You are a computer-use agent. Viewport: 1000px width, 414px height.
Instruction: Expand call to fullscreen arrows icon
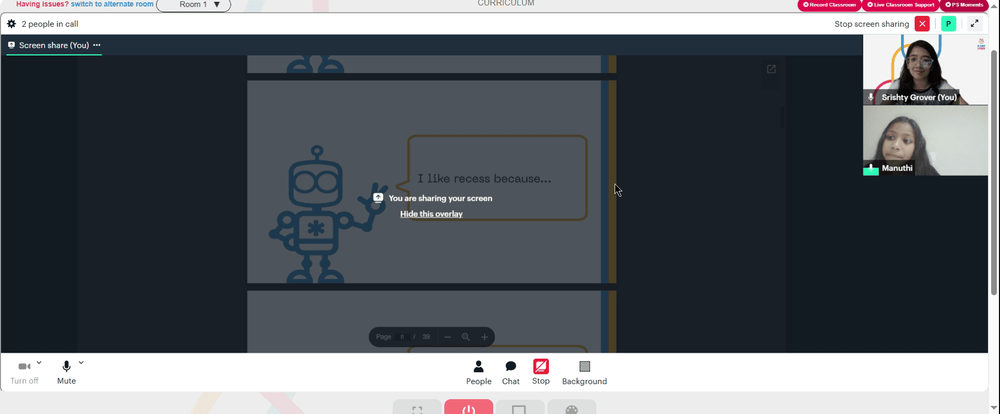[974, 24]
